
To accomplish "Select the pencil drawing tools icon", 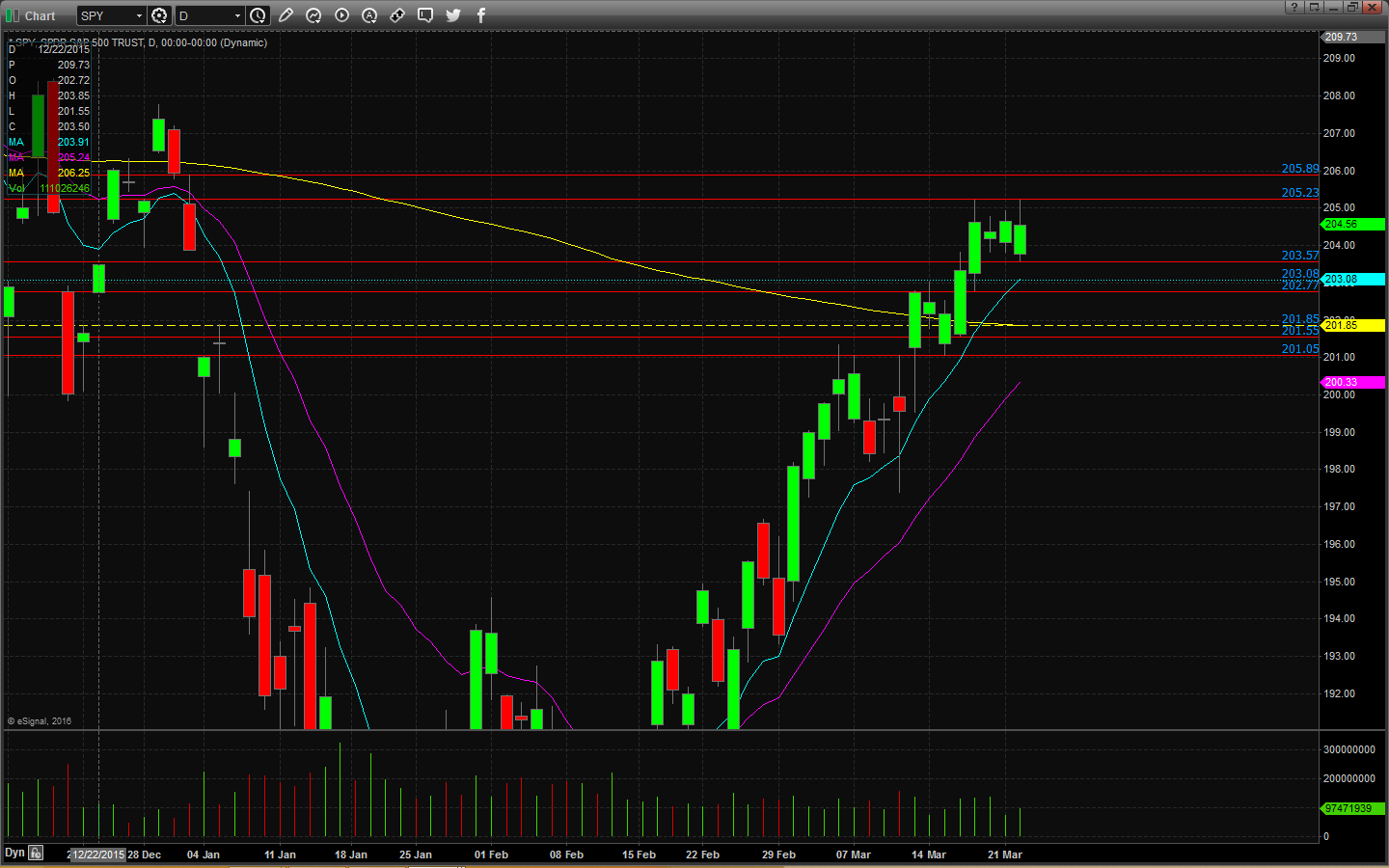I will pos(286,15).
